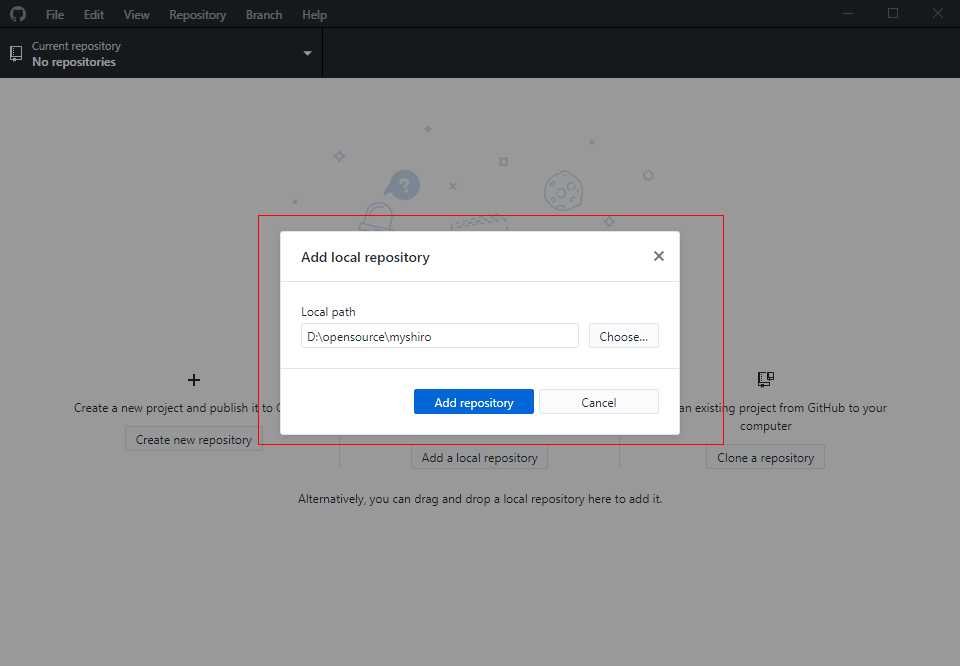960x666 pixels.
Task: Expand the Current repository dropdown
Action: [x=307, y=53]
